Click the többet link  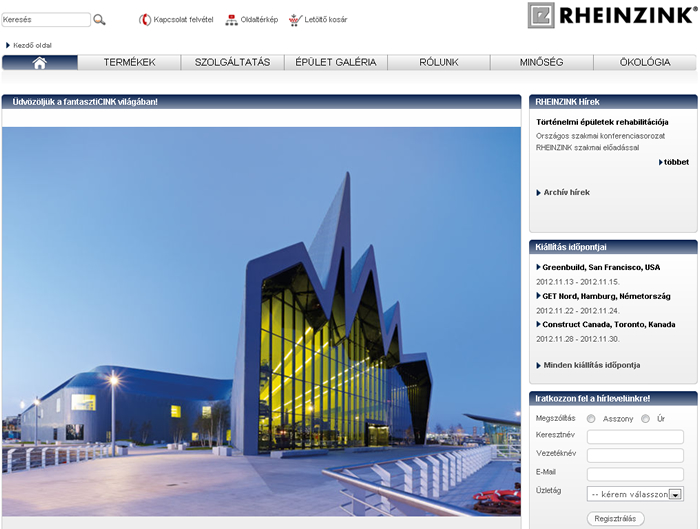(x=674, y=162)
